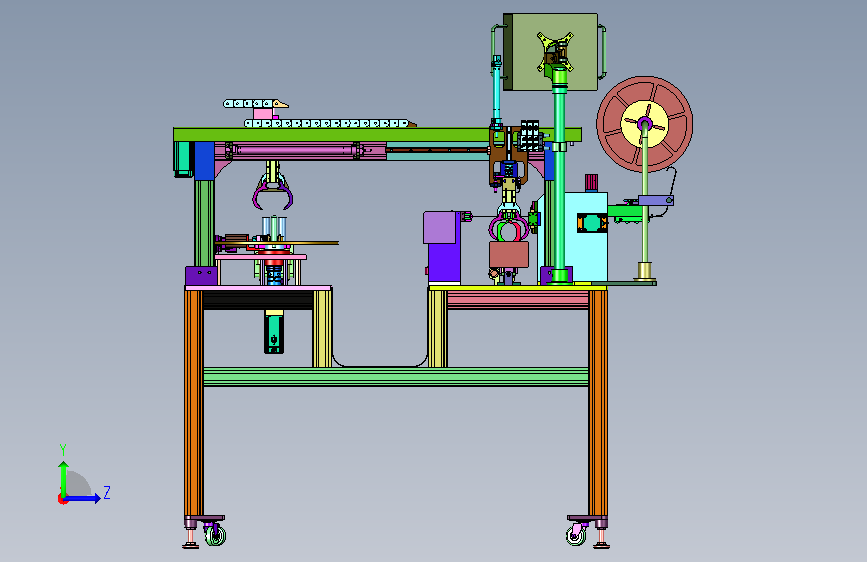Image resolution: width=867 pixels, height=562 pixels.
Task: Select the right yellow inner support leg
Action: [437, 329]
